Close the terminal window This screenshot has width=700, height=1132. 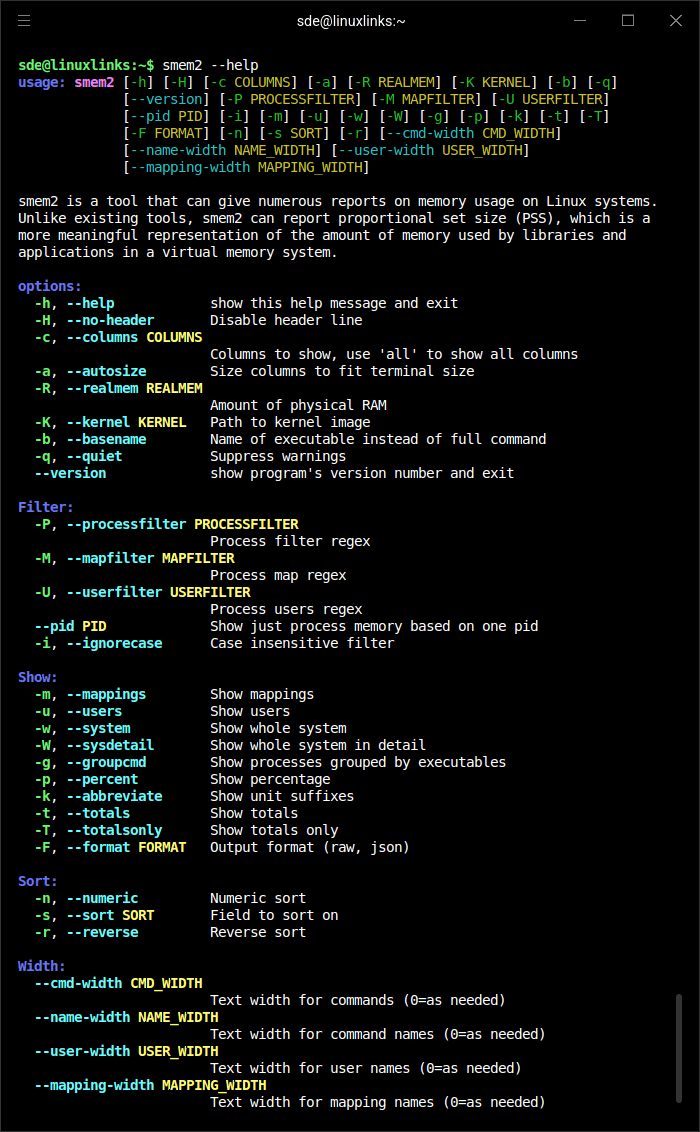tap(675, 20)
